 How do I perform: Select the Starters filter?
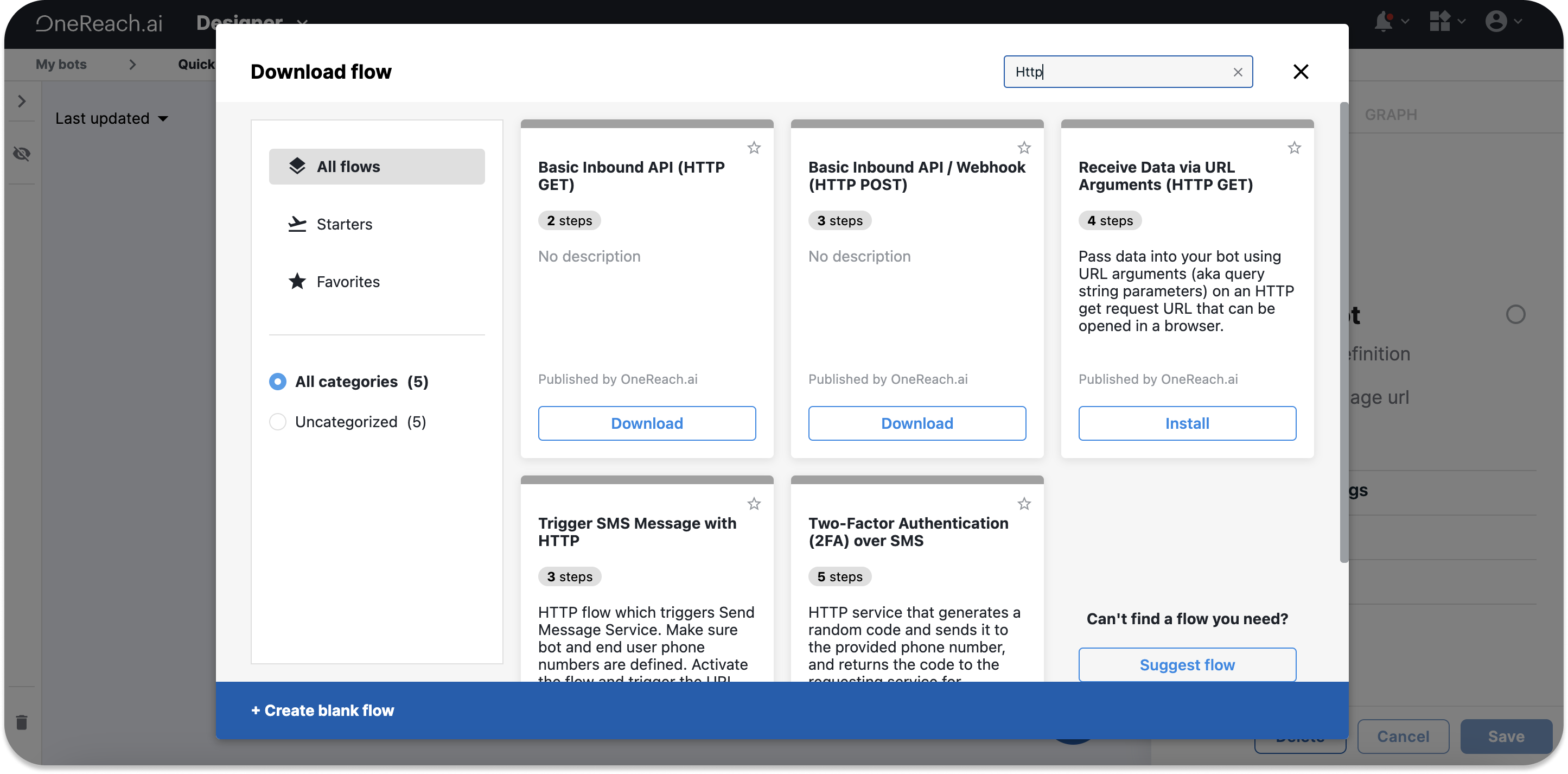click(344, 224)
